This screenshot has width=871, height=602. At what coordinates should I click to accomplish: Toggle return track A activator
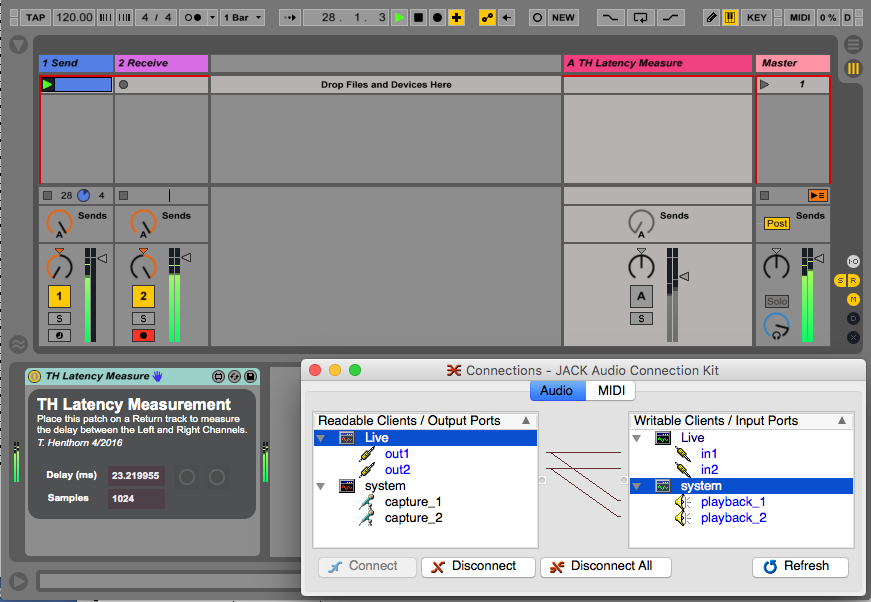641,296
